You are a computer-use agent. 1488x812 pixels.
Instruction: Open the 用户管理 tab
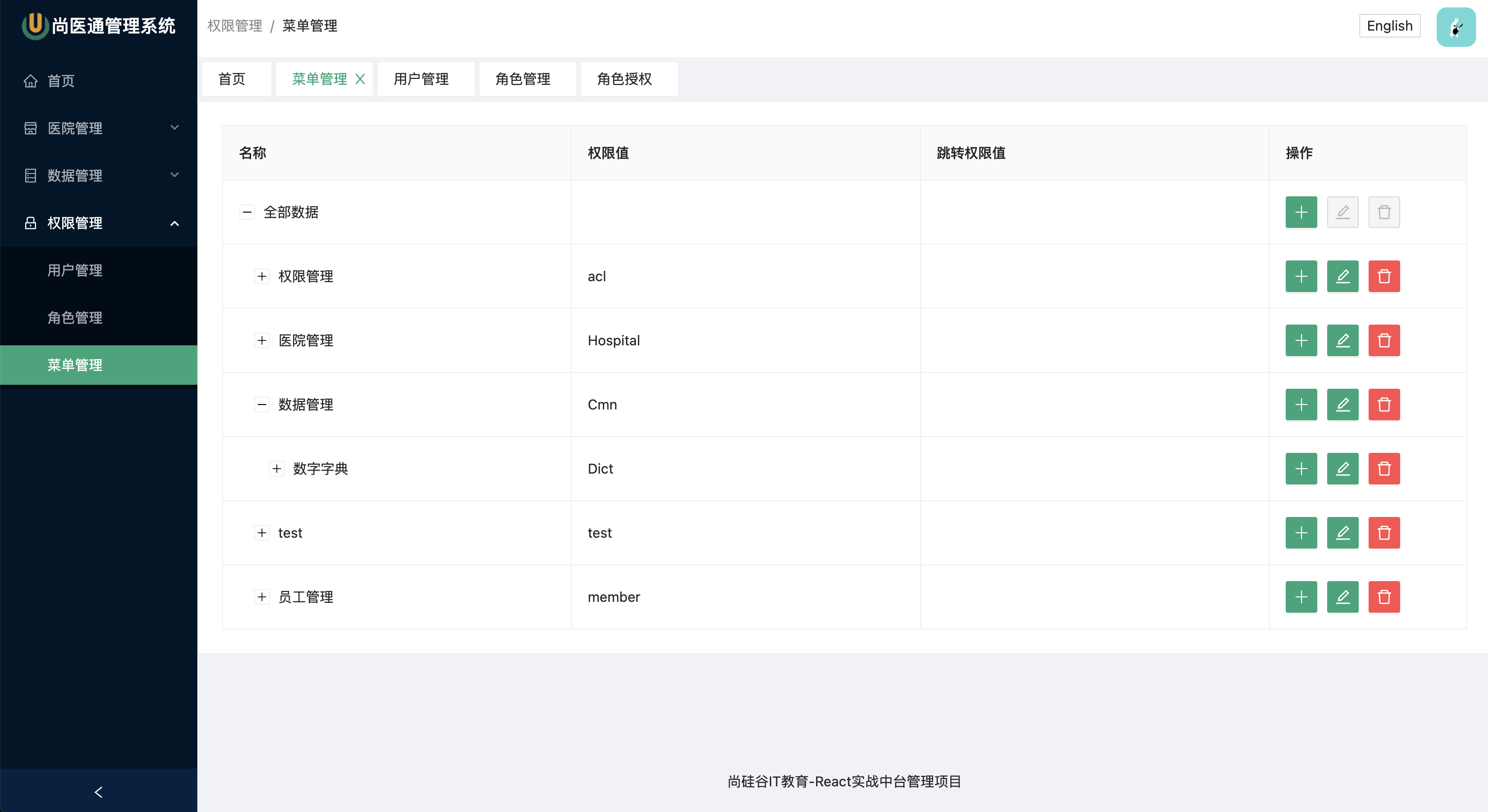pos(421,79)
